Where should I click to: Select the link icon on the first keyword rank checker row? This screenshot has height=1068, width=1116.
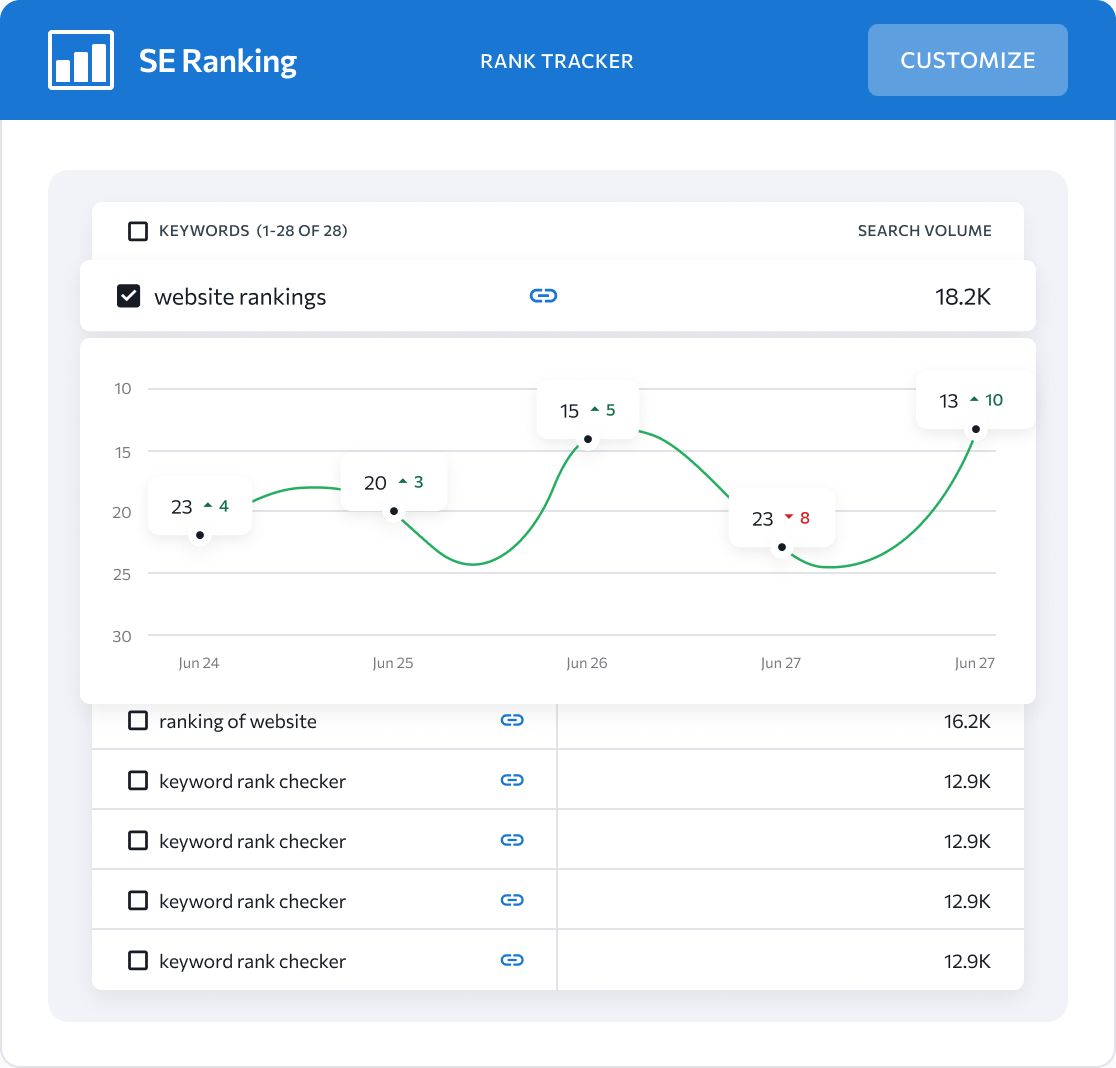(512, 780)
